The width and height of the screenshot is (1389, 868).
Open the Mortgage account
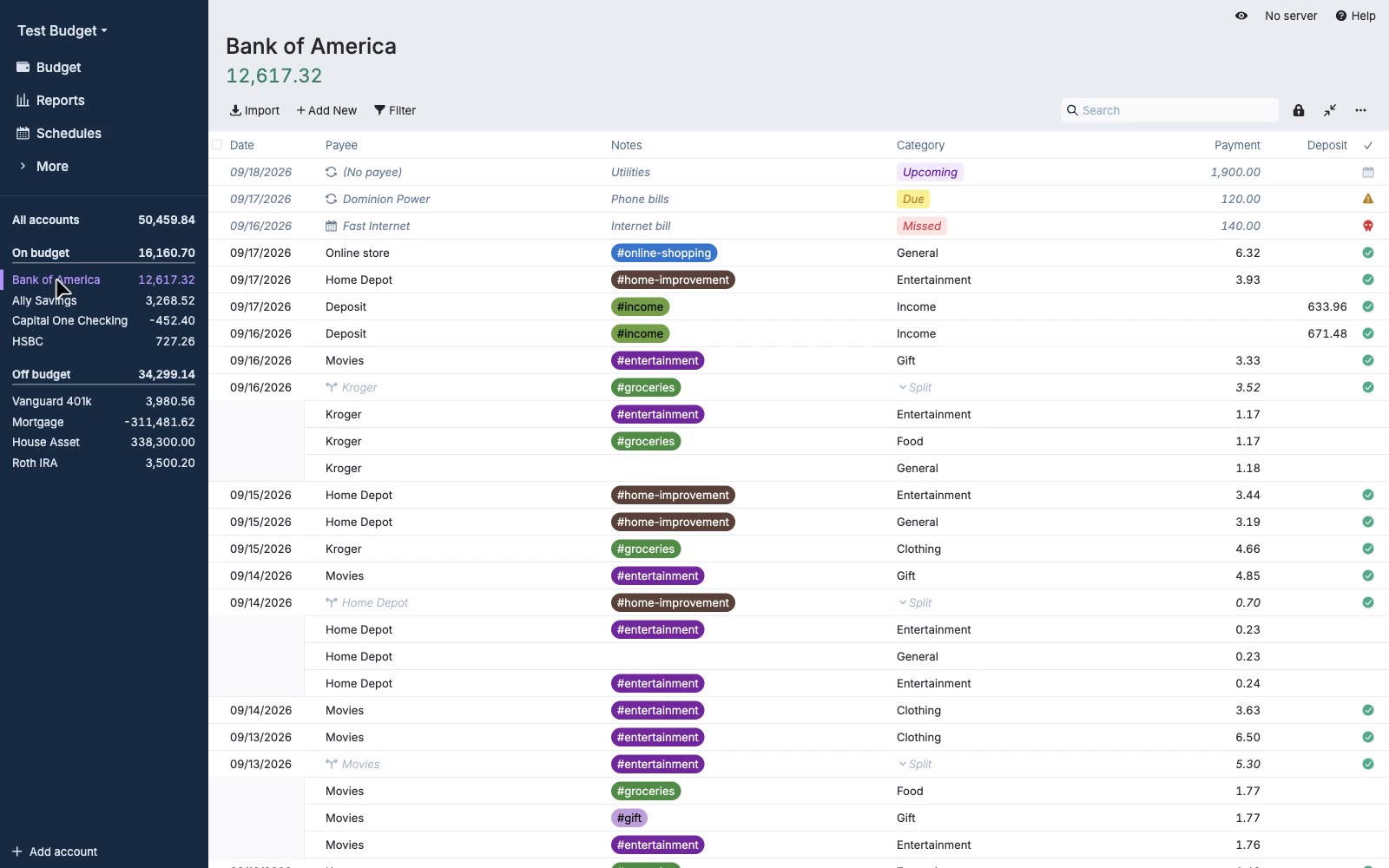pos(103,422)
